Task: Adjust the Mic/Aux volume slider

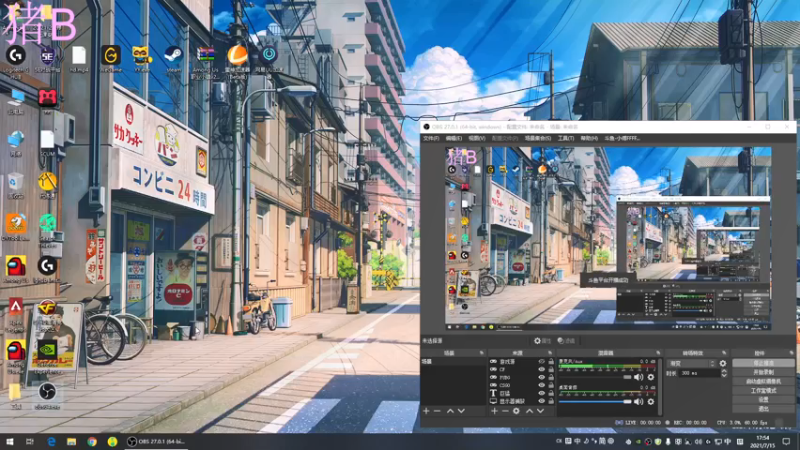Action: click(595, 377)
